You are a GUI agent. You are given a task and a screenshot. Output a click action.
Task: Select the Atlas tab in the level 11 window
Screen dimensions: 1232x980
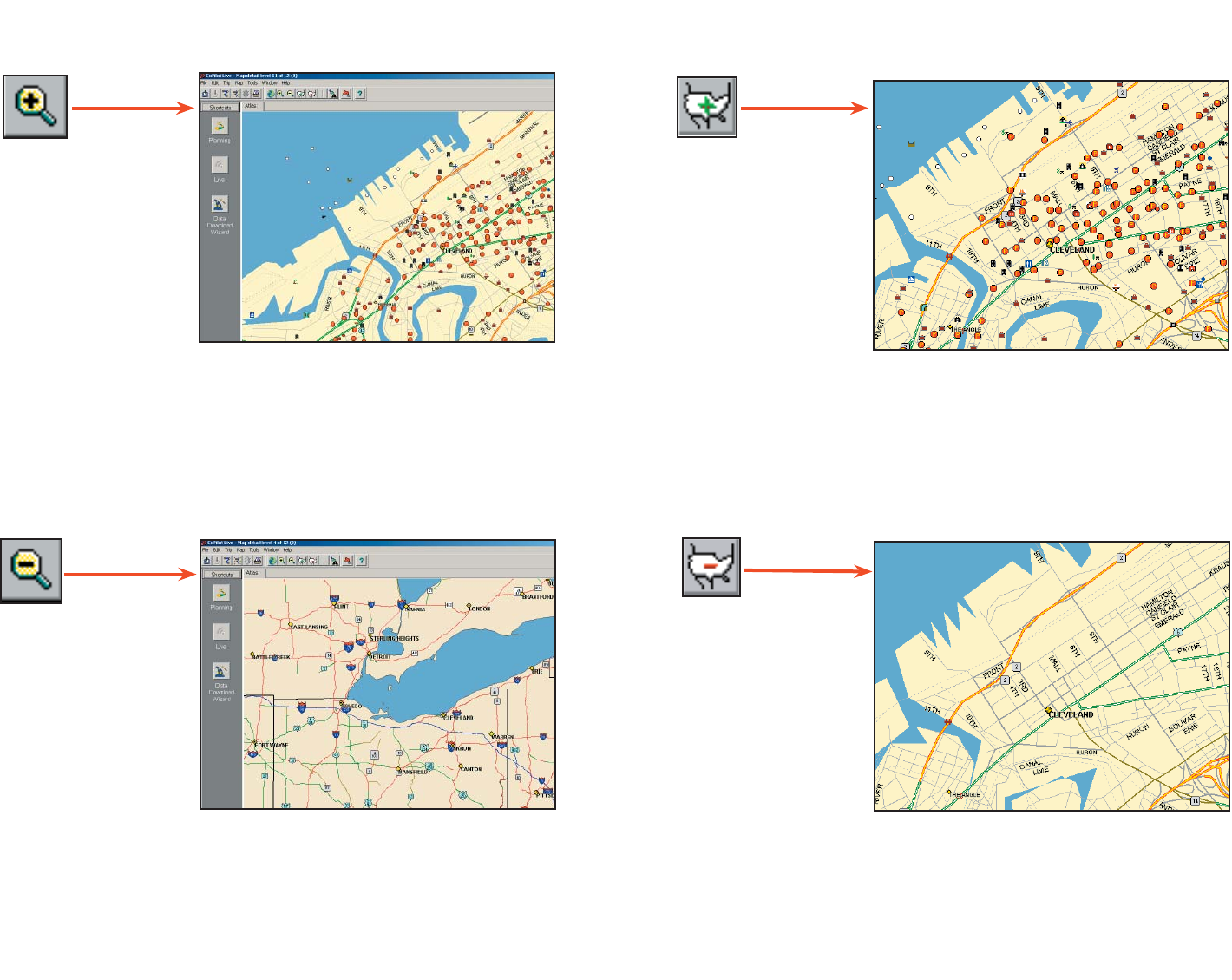tap(251, 106)
